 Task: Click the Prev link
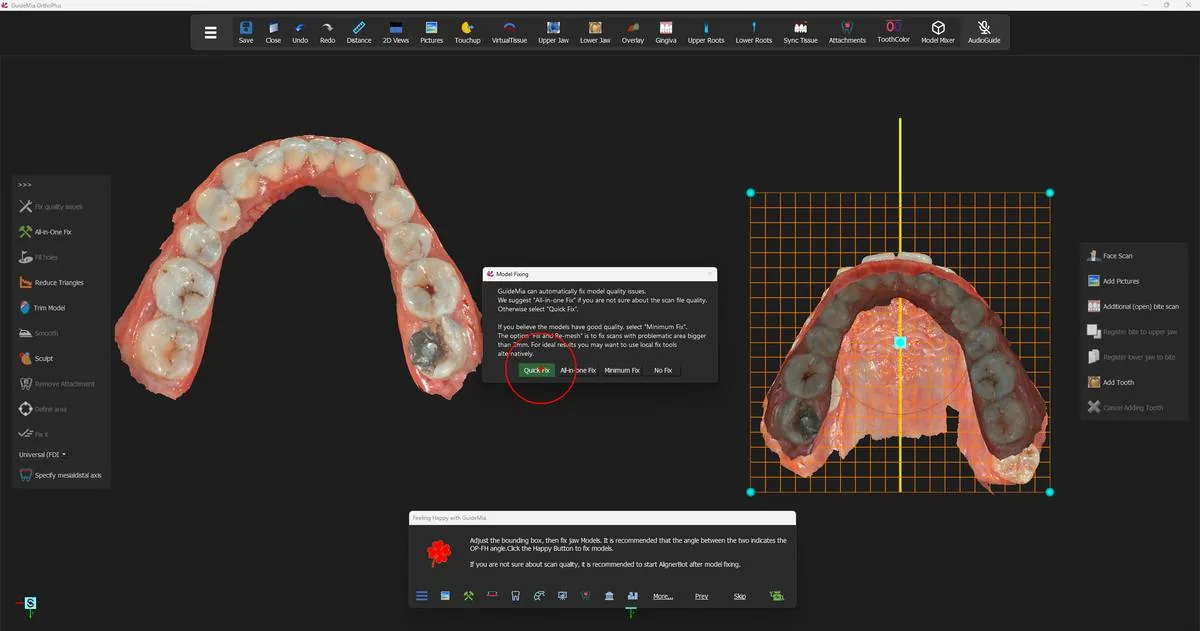pos(701,596)
